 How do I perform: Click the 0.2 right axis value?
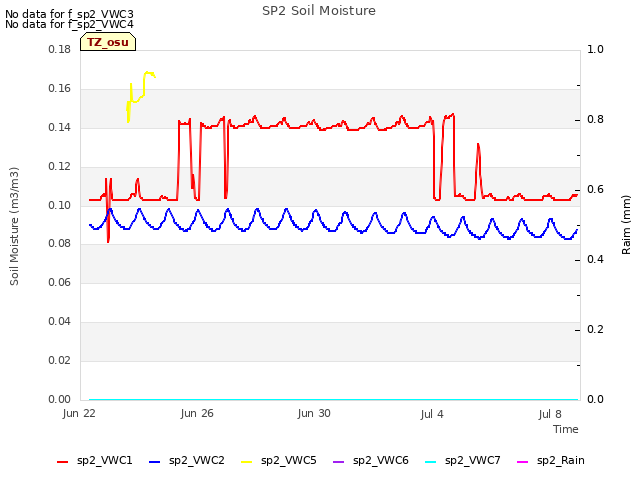(595, 329)
